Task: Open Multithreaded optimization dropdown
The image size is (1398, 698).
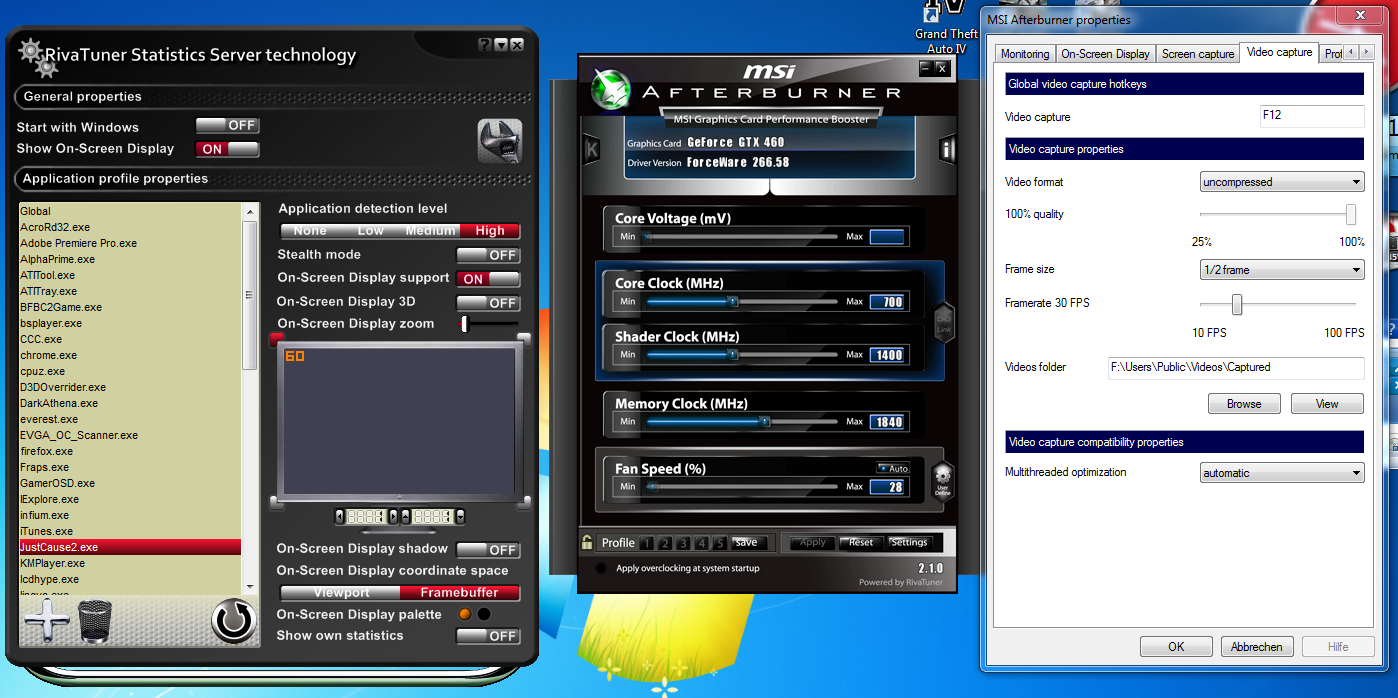Action: 1282,473
